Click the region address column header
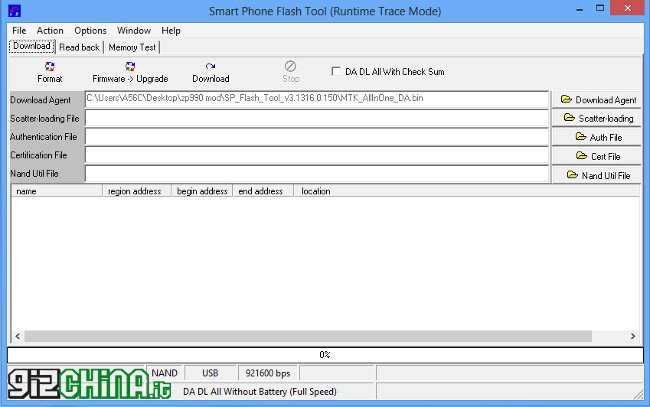 (137, 191)
